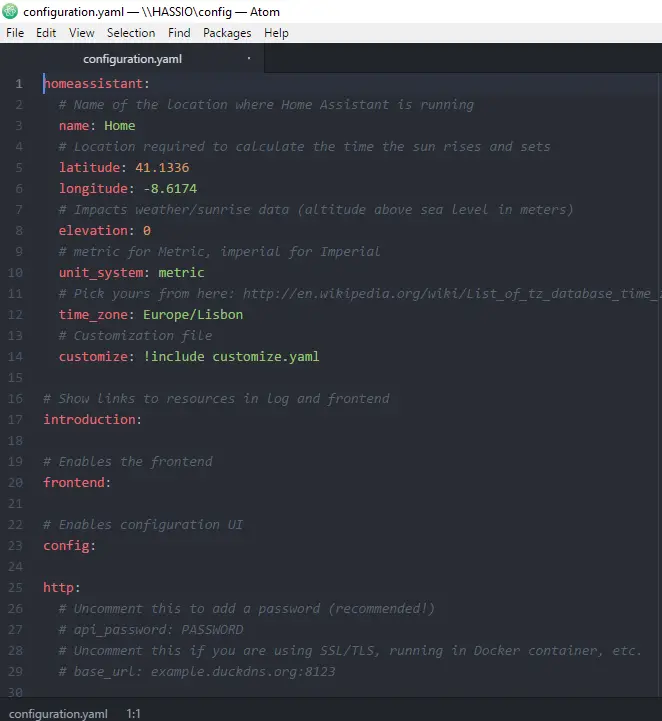The image size is (662, 721).
Task: Click the 'config:' key
Action: [x=69, y=546]
